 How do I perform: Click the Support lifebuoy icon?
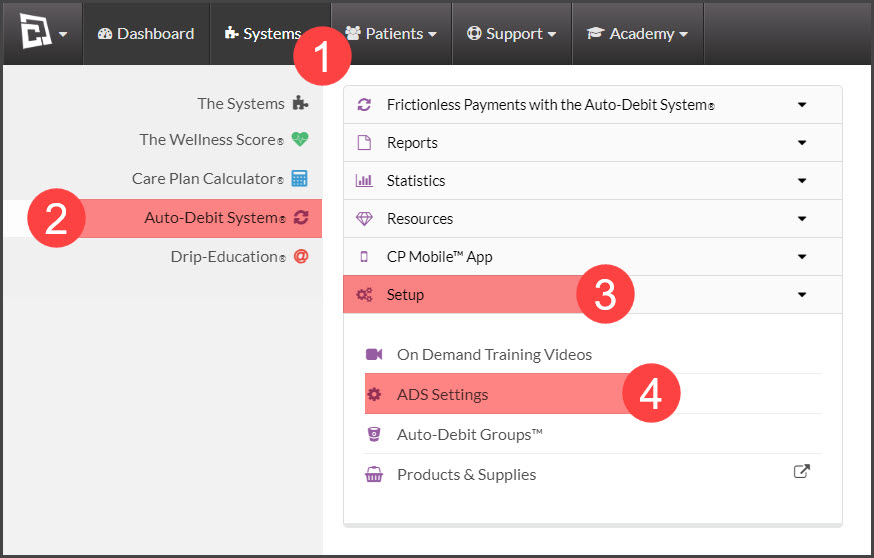[474, 33]
